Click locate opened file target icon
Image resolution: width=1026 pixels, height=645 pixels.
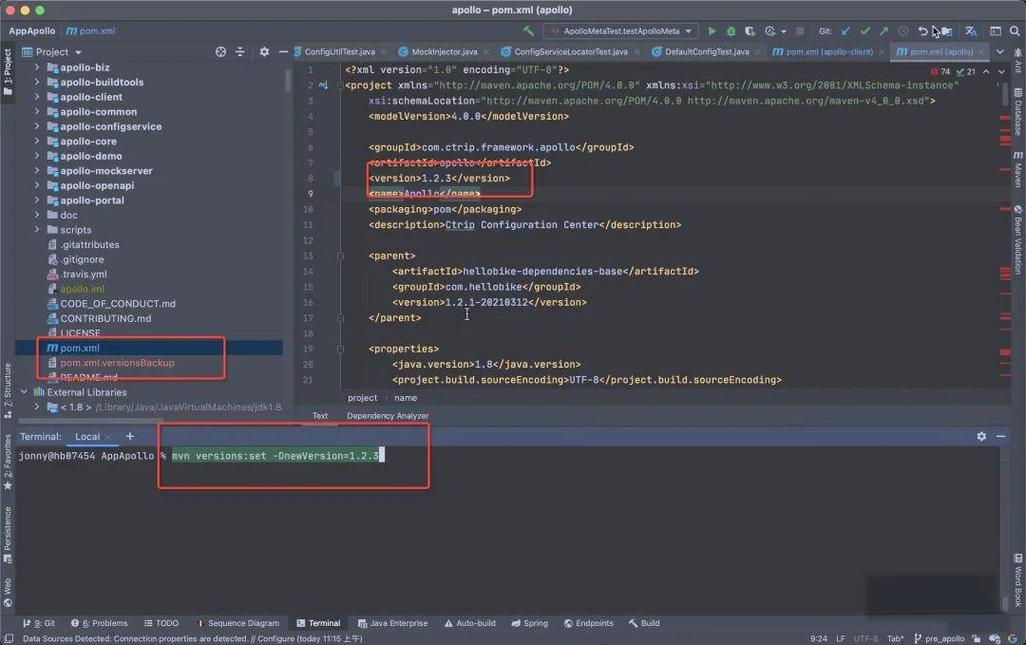point(221,52)
